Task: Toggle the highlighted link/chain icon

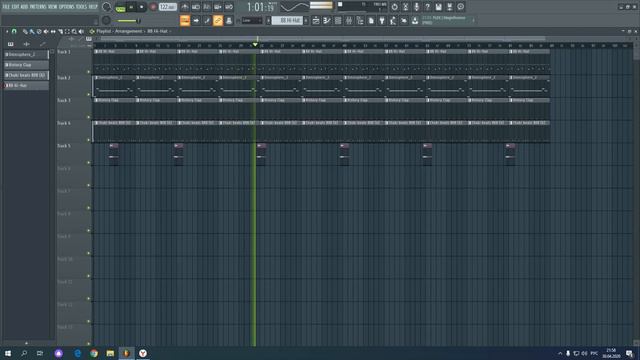Action: 218,20
